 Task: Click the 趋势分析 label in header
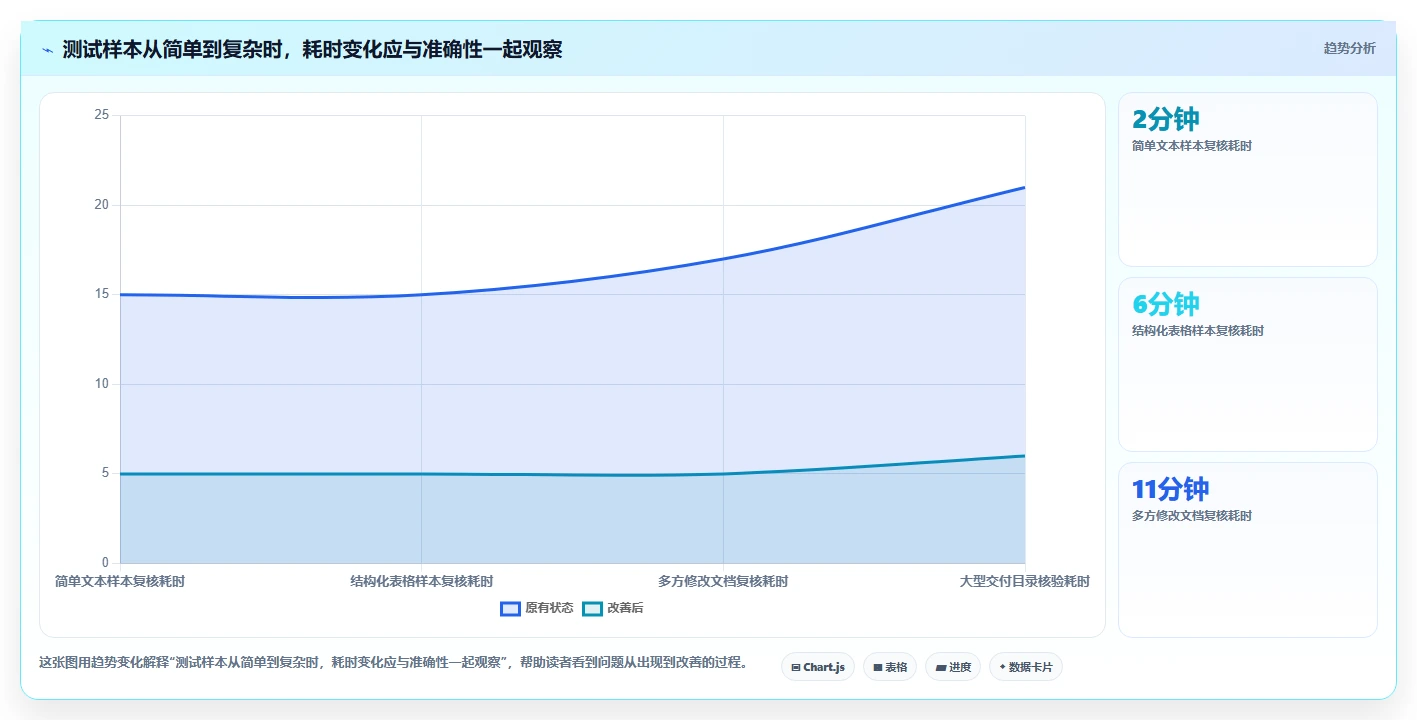[1349, 48]
